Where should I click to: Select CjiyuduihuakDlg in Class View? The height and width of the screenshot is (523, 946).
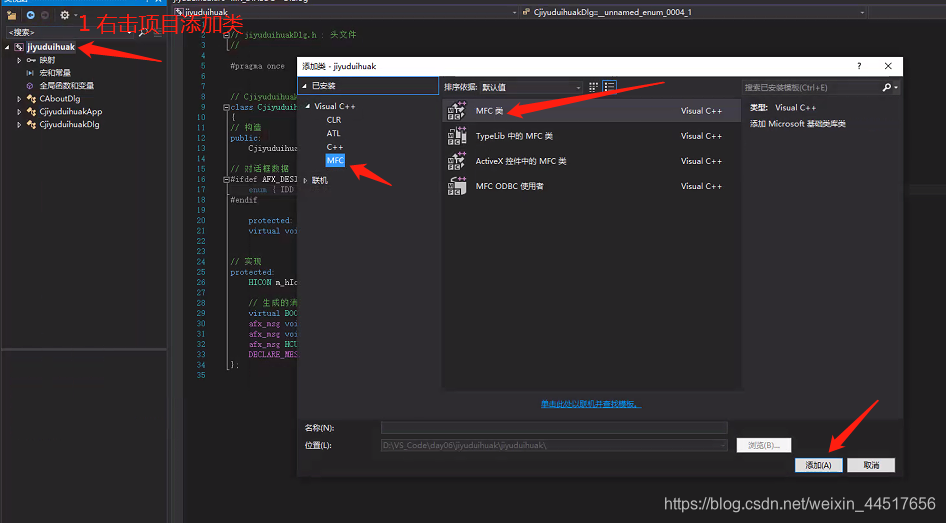tap(69, 125)
